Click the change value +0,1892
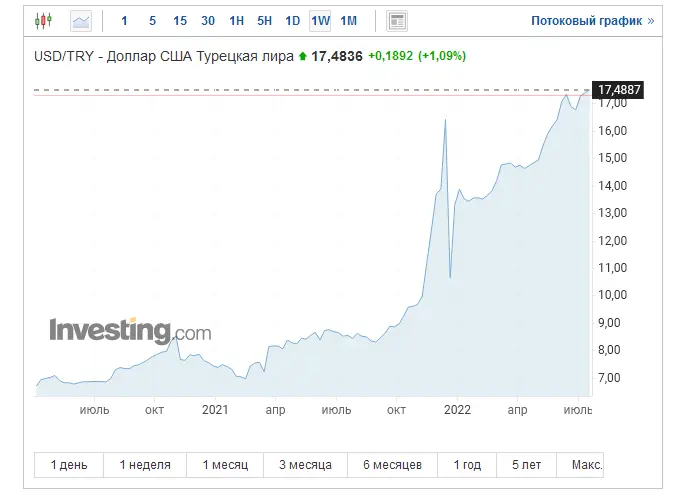 coord(390,56)
